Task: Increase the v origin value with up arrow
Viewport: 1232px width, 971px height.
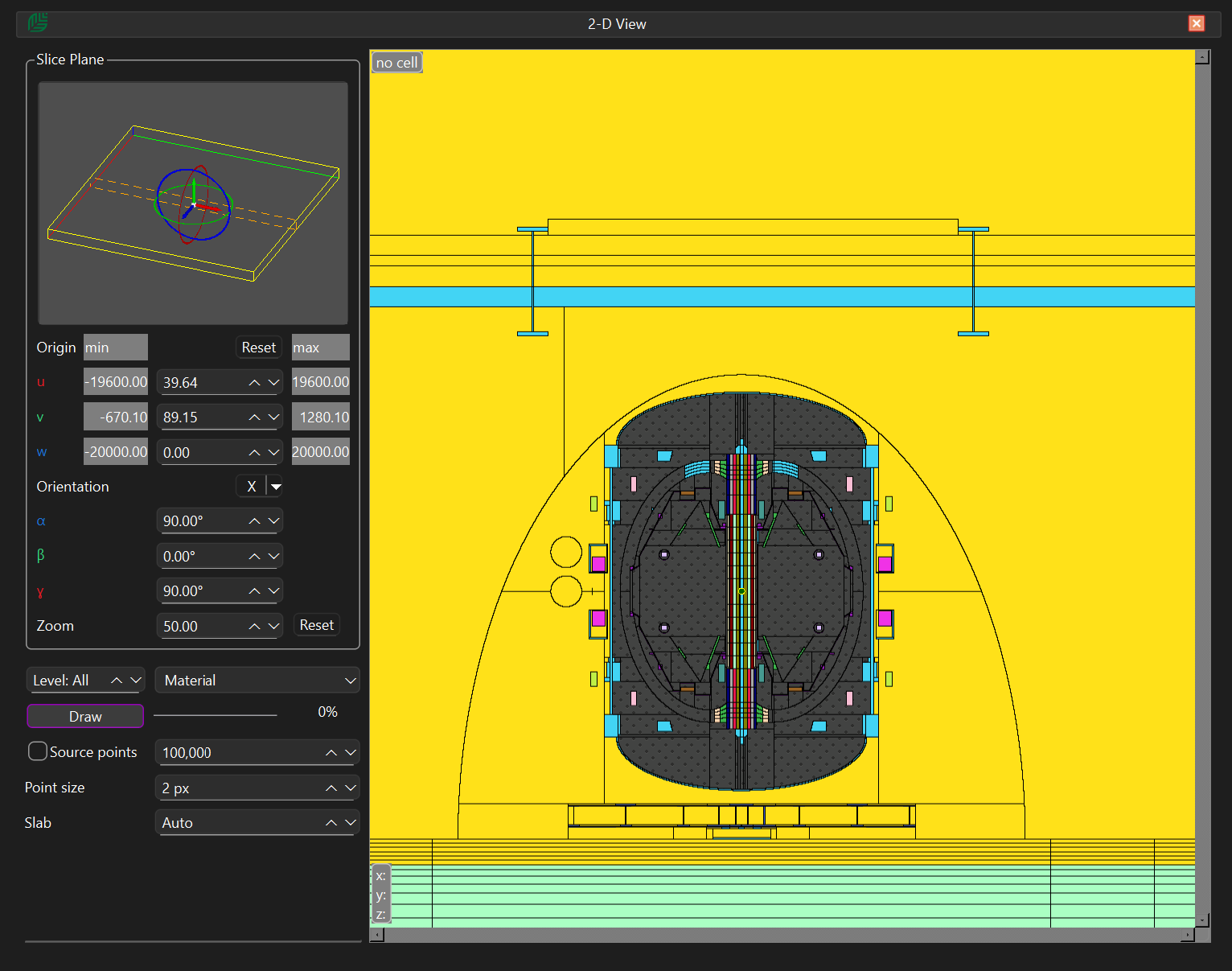Action: tap(254, 418)
